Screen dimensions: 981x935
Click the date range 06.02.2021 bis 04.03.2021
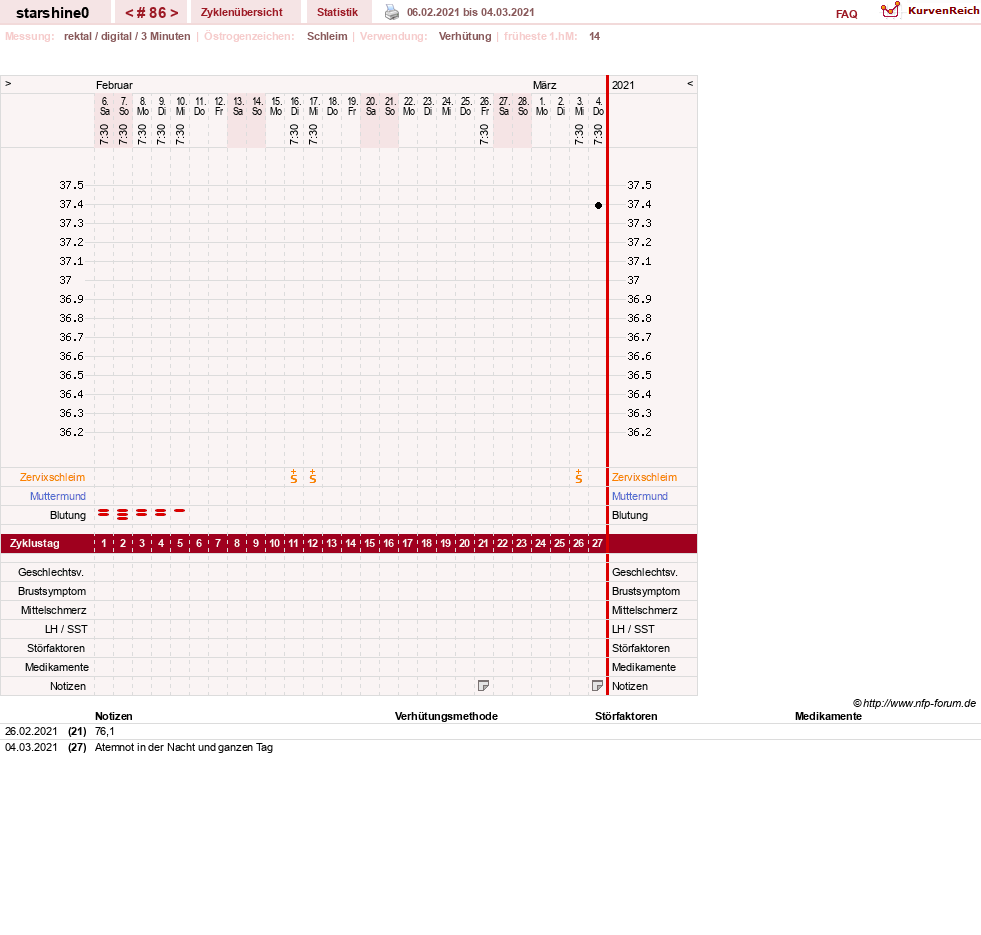[x=470, y=12]
